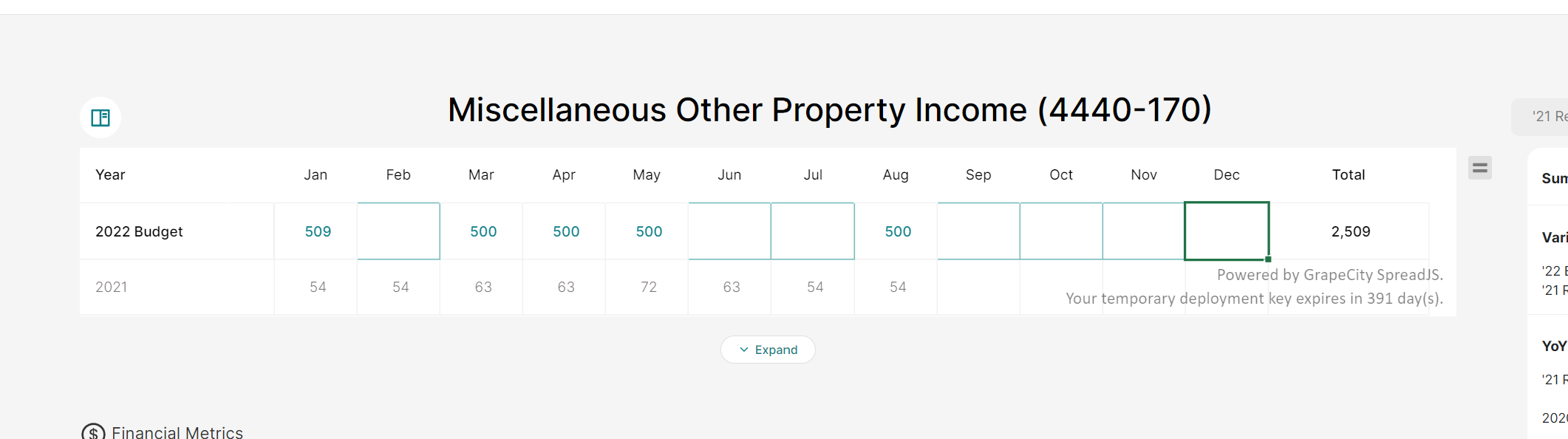The width and height of the screenshot is (1568, 439).
Task: Click the empty September 2022 Budget cell
Action: (978, 231)
